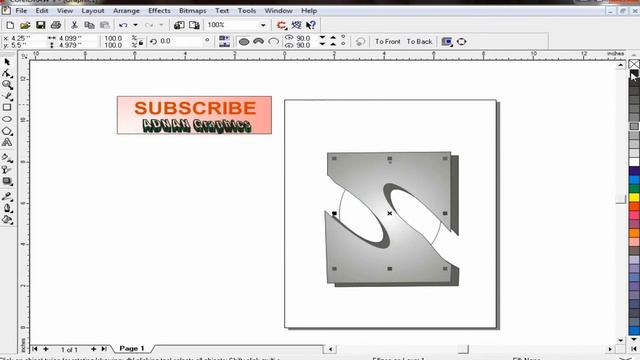
Task: Go to the first page button
Action: pos(35,349)
